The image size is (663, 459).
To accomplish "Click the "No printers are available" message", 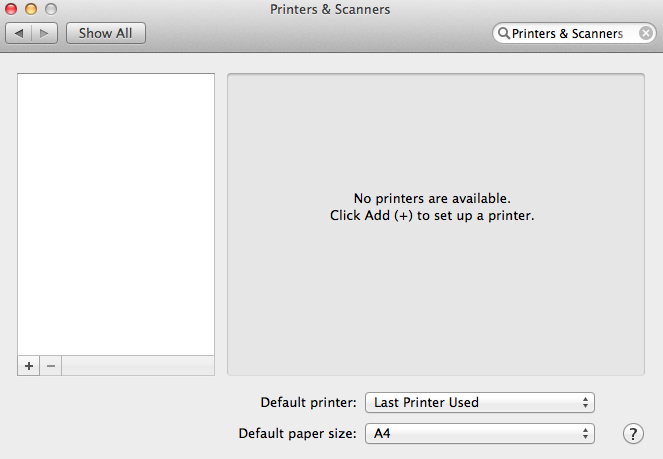I will [432, 199].
